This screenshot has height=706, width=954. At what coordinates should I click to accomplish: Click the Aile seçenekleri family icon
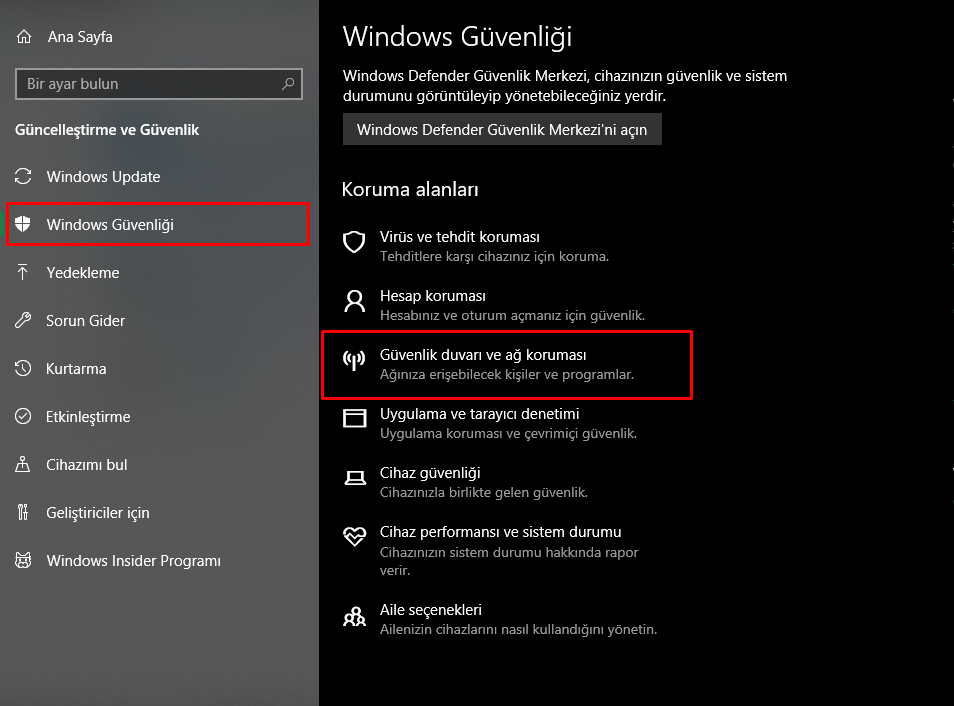pos(354,615)
